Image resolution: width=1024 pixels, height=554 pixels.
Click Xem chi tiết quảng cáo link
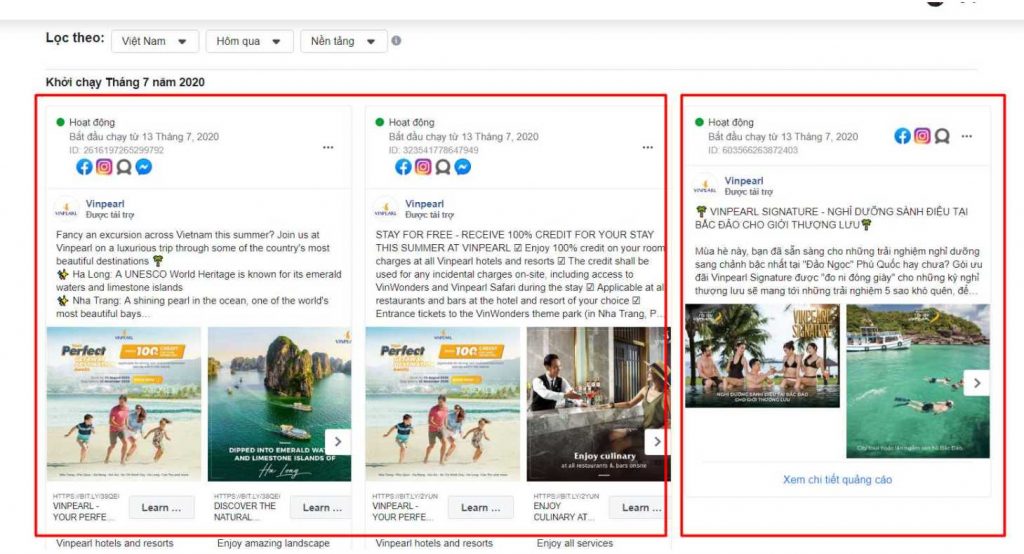(837, 480)
